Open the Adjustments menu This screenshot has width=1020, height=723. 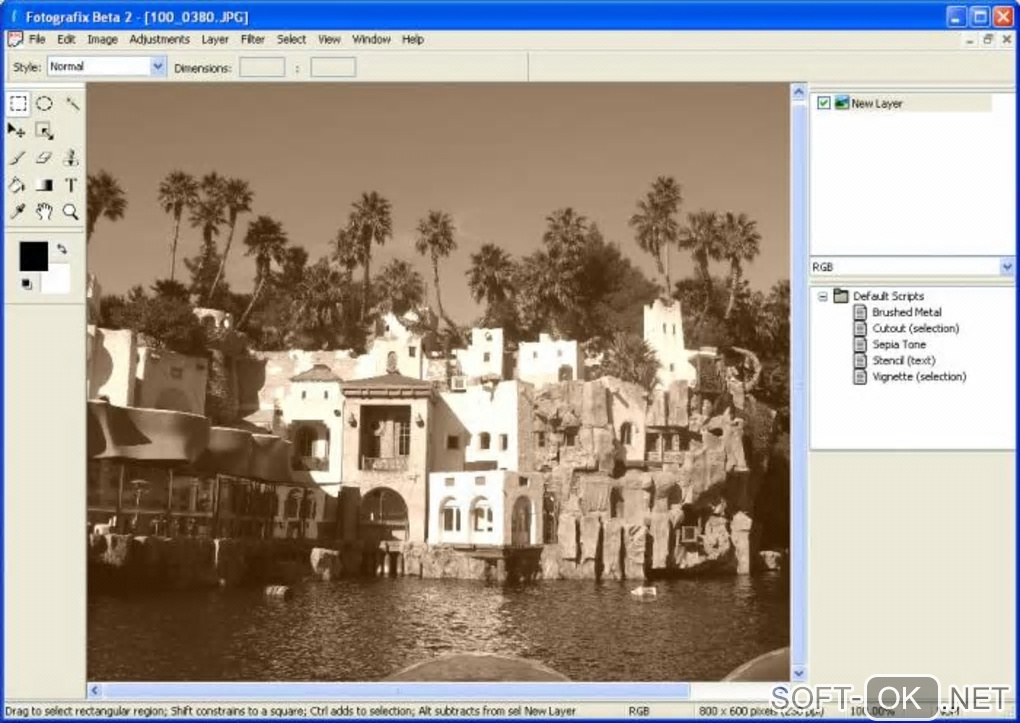(159, 40)
